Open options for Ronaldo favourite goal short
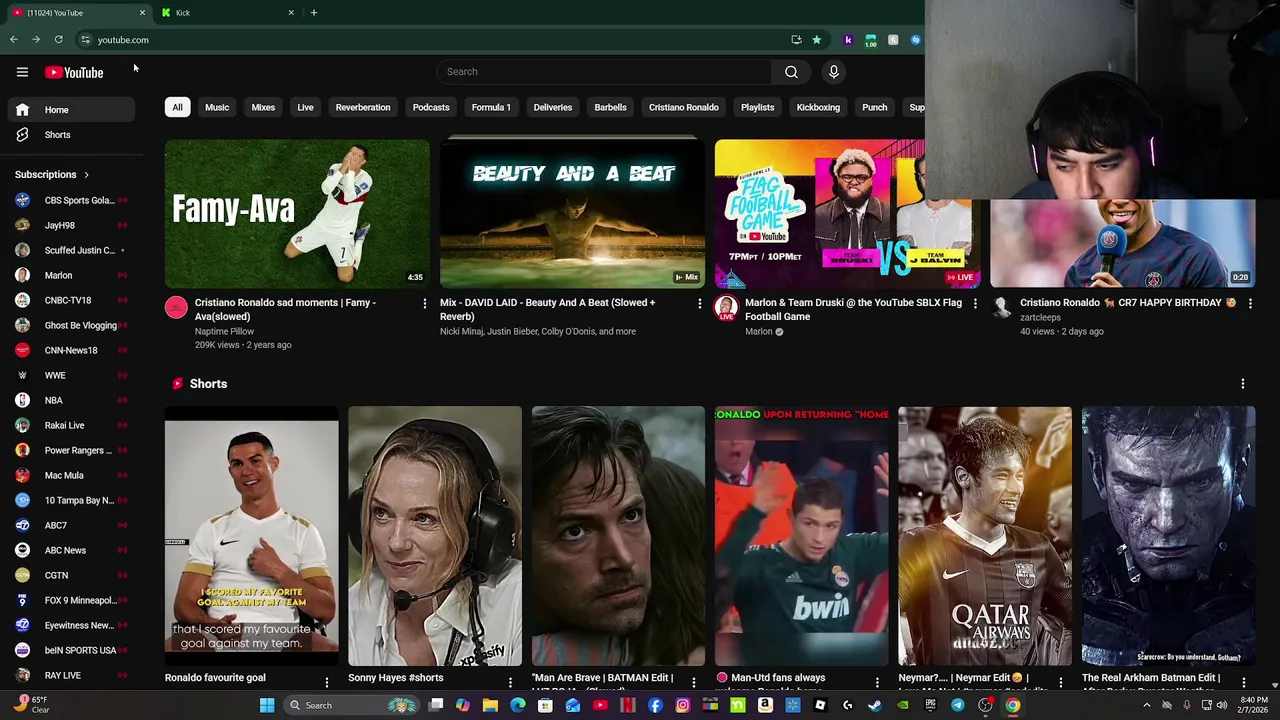This screenshot has width=1280, height=720. [x=326, y=682]
